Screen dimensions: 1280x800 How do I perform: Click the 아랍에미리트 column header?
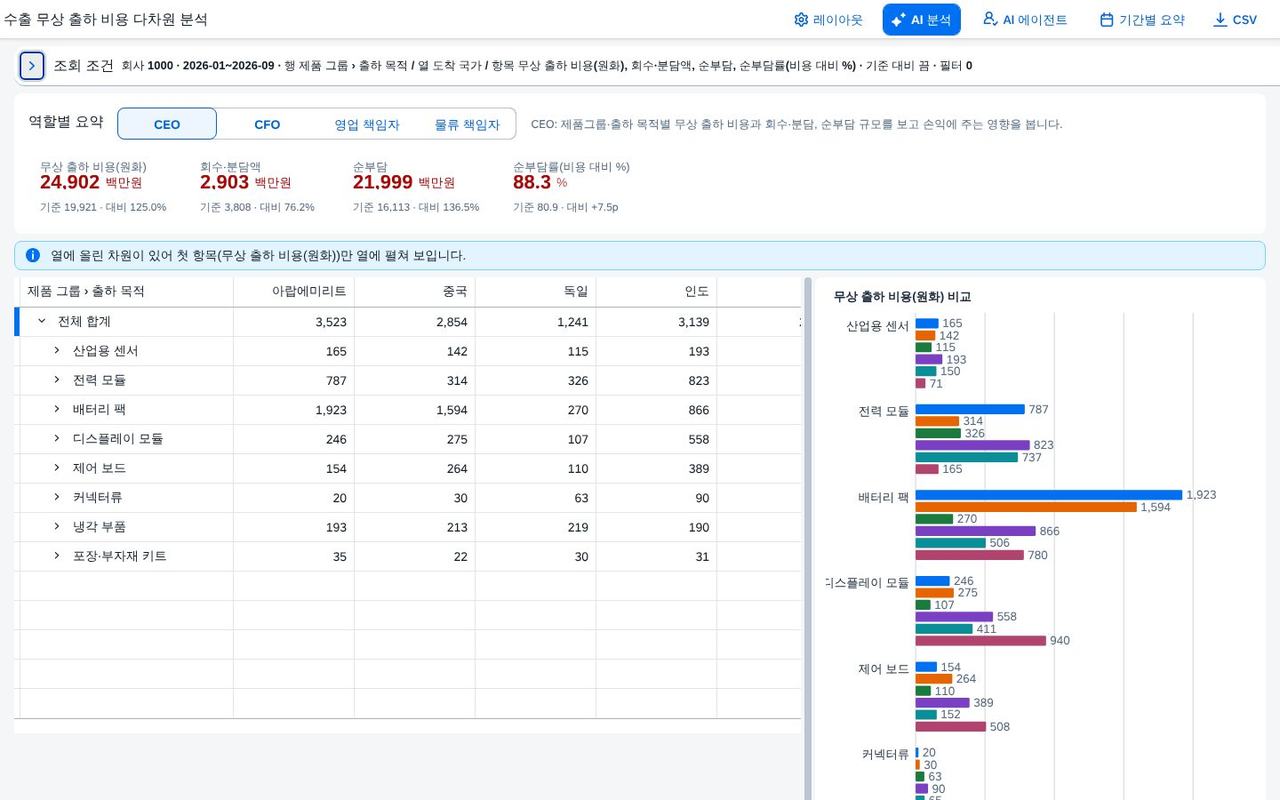tap(294, 292)
